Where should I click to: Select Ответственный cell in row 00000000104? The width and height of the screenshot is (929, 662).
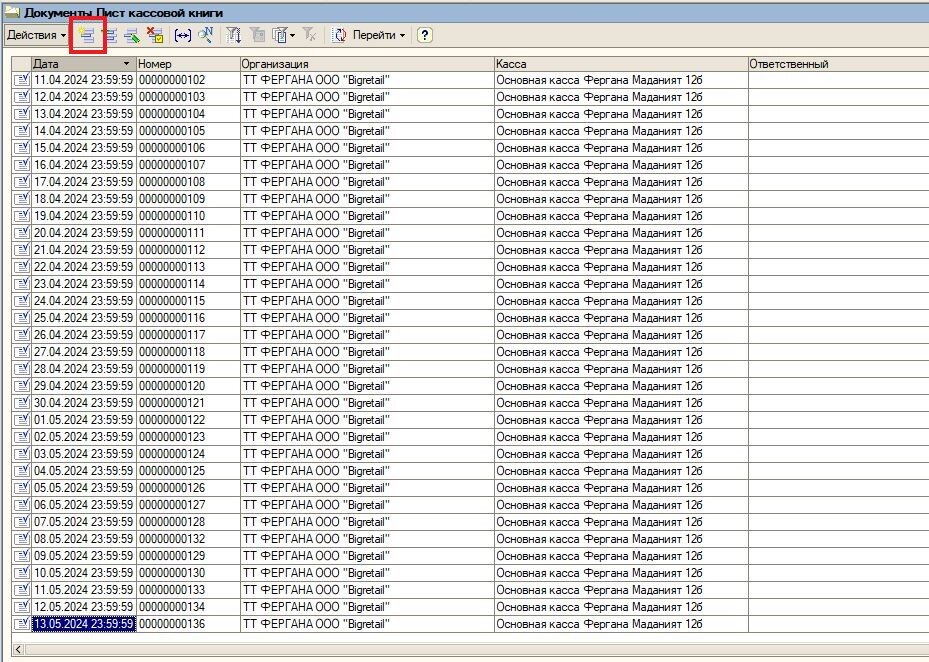tap(838, 114)
